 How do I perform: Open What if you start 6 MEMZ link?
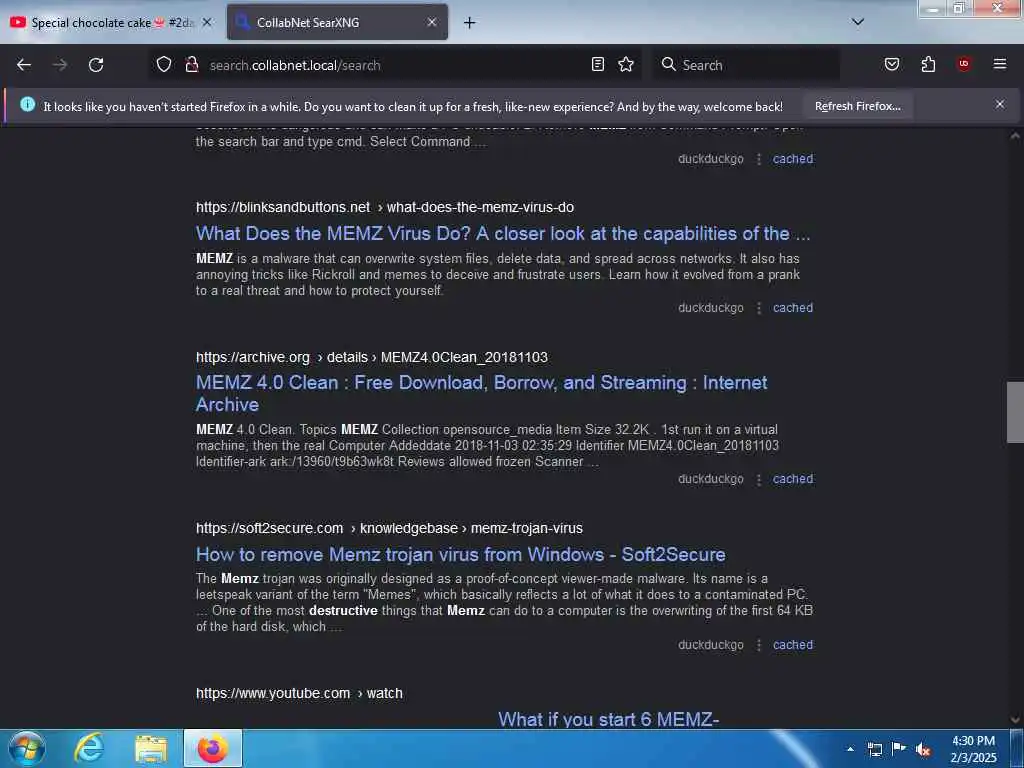pyautogui.click(x=609, y=719)
